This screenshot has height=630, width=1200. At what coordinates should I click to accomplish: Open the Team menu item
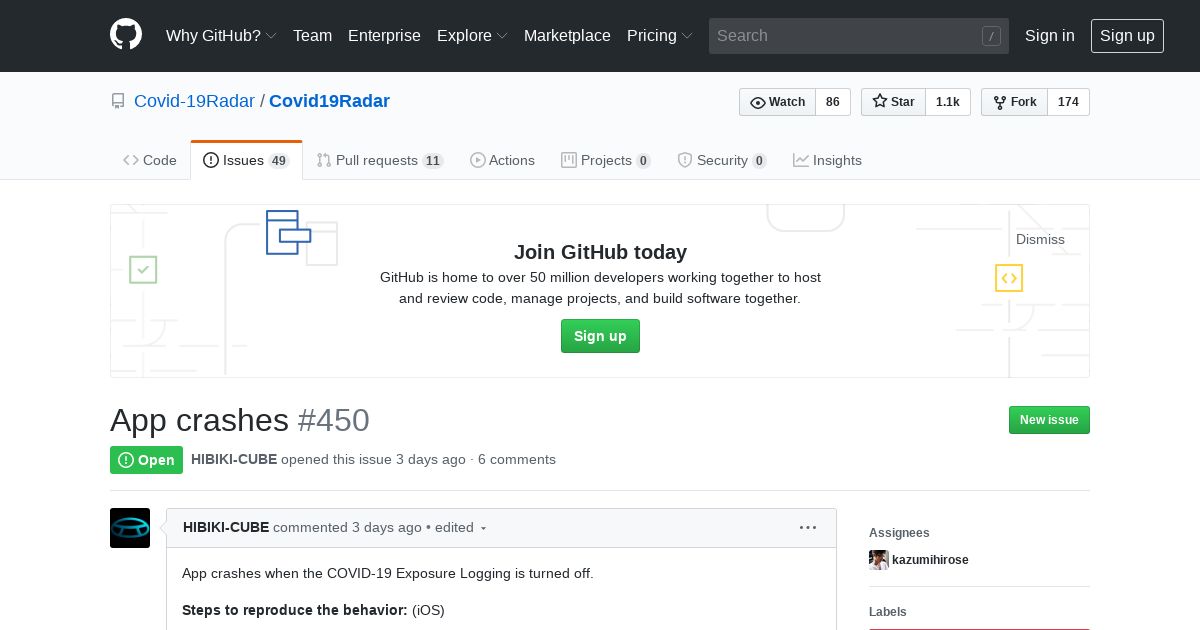pyautogui.click(x=312, y=35)
